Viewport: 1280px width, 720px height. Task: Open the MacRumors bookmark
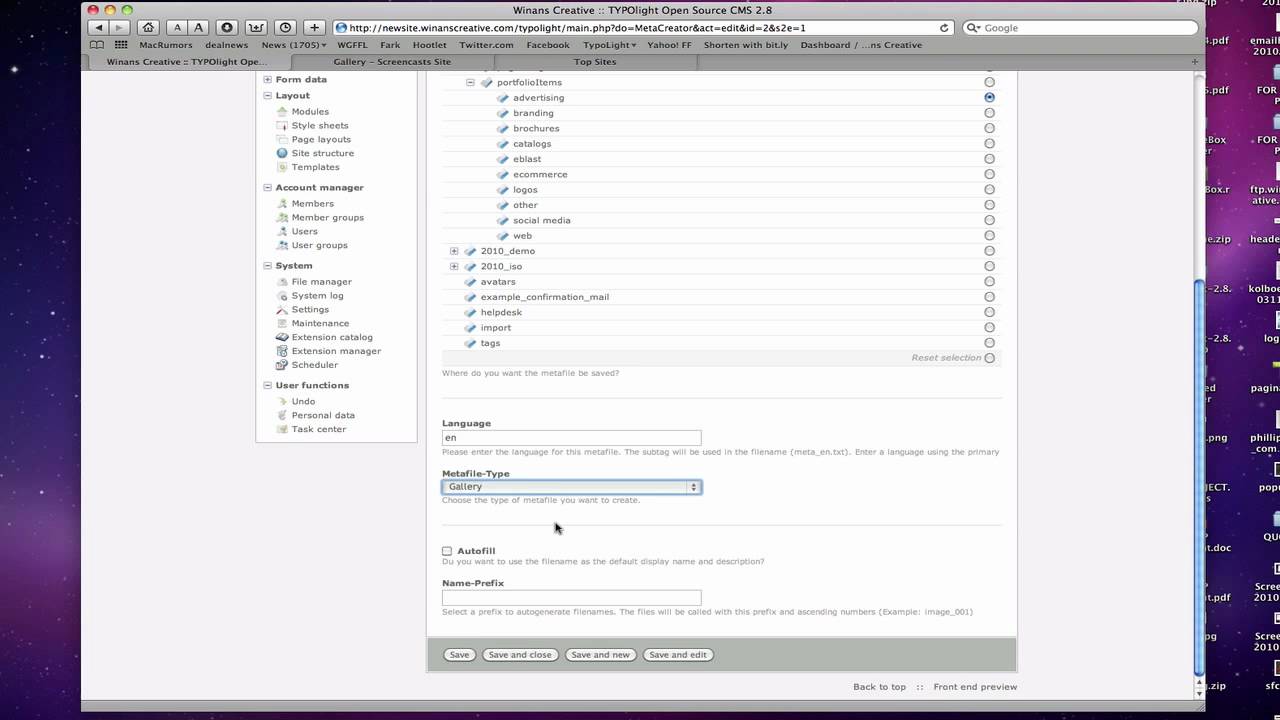coord(166,45)
